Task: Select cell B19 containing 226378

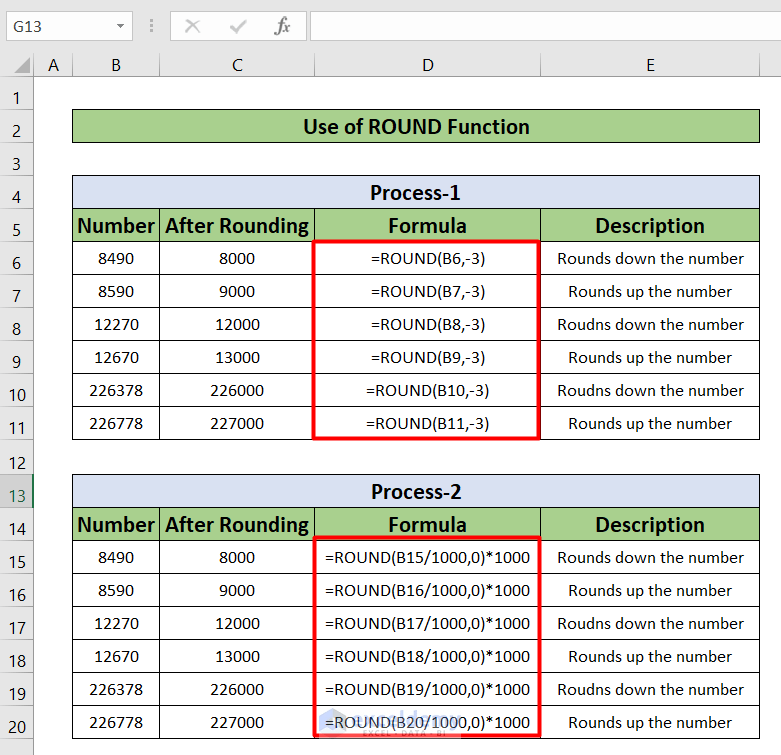Action: coord(116,689)
